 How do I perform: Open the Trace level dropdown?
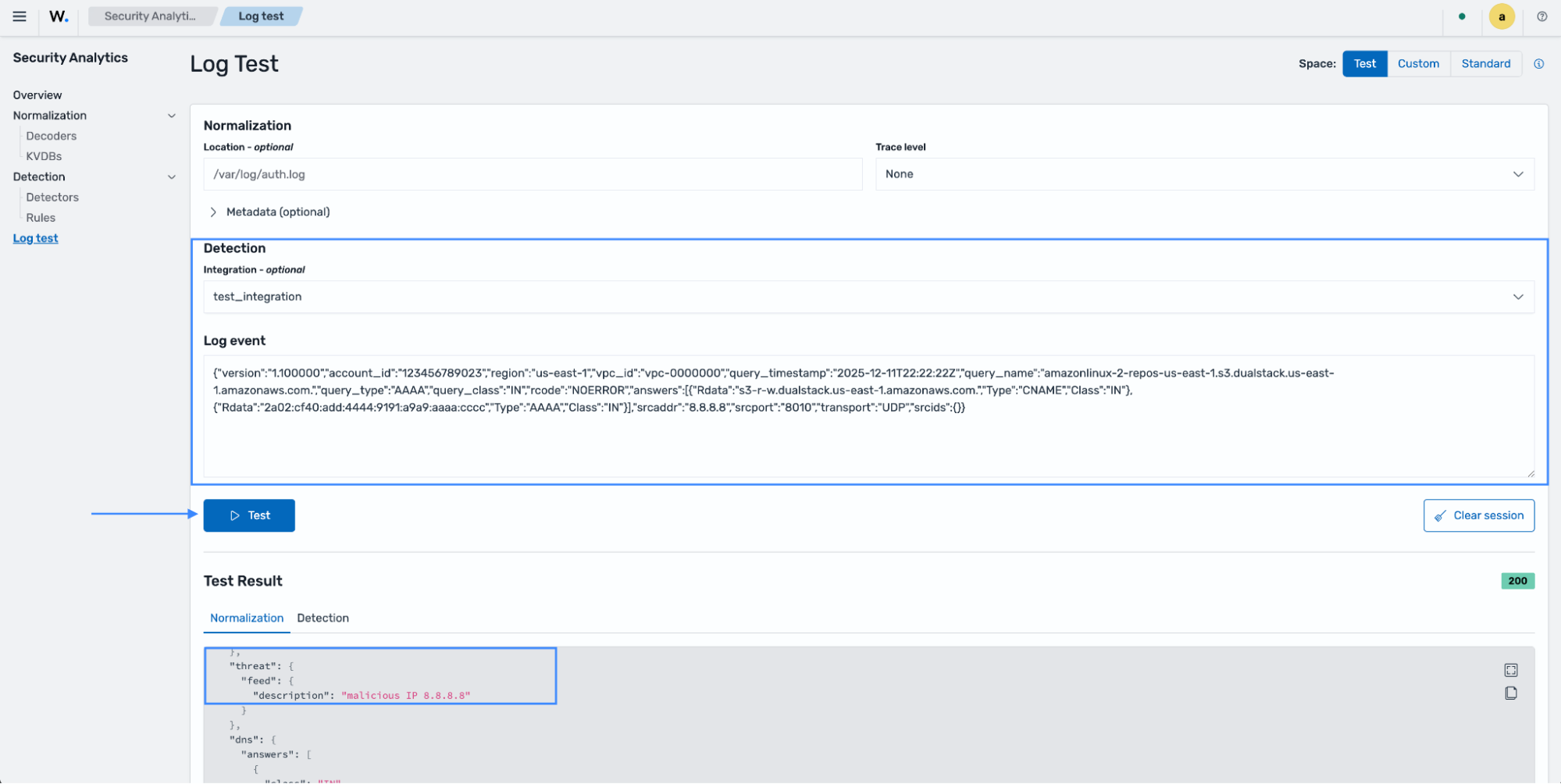[1204, 174]
